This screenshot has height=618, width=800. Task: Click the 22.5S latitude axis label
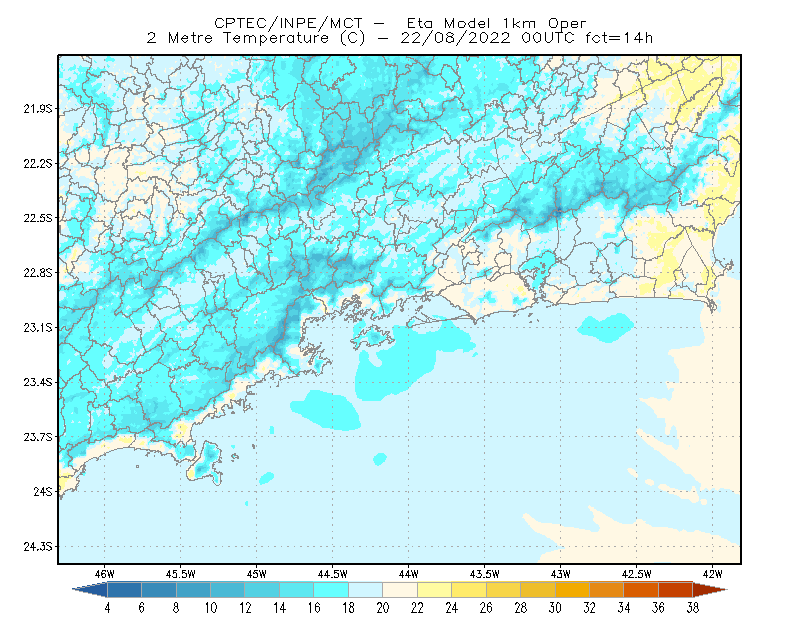coord(38,218)
